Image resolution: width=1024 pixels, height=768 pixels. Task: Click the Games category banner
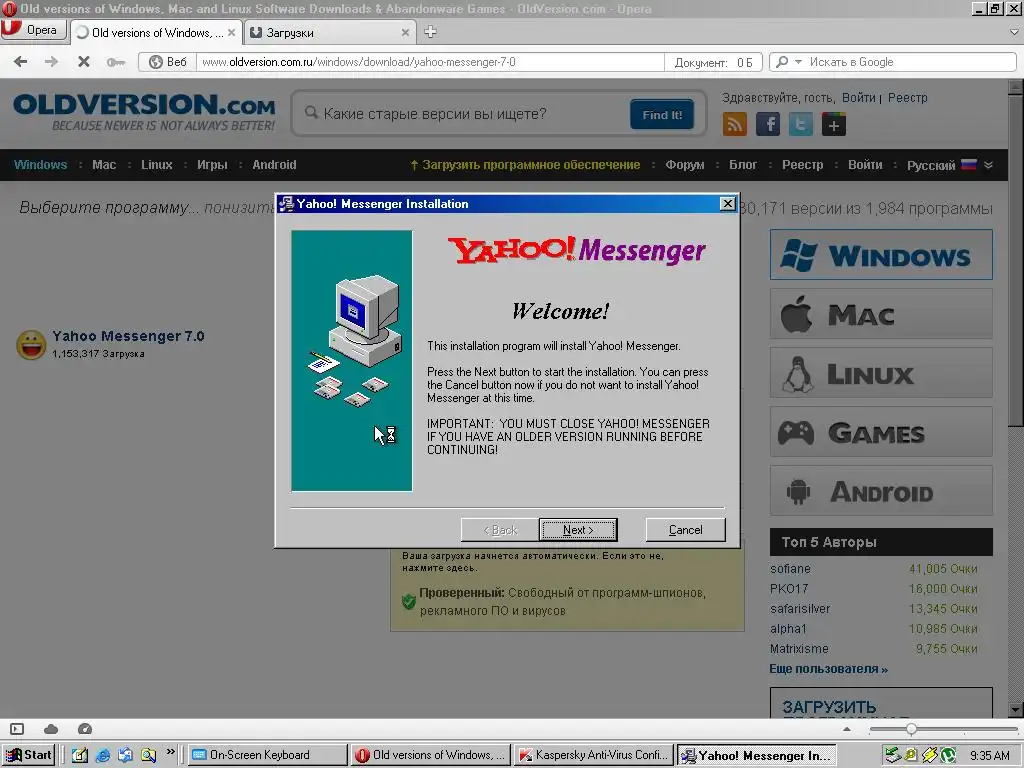point(881,432)
